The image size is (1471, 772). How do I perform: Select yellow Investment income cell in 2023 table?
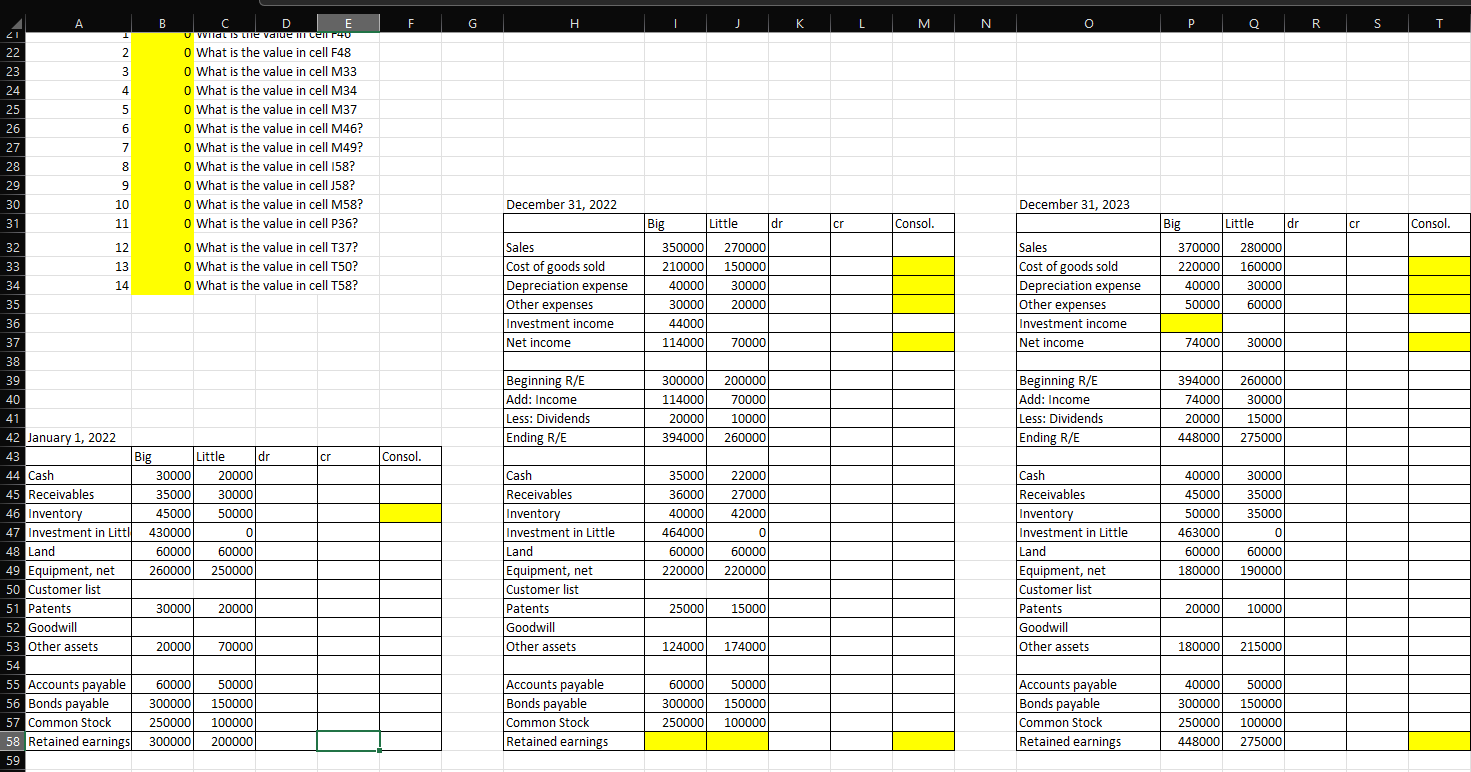pos(1191,323)
